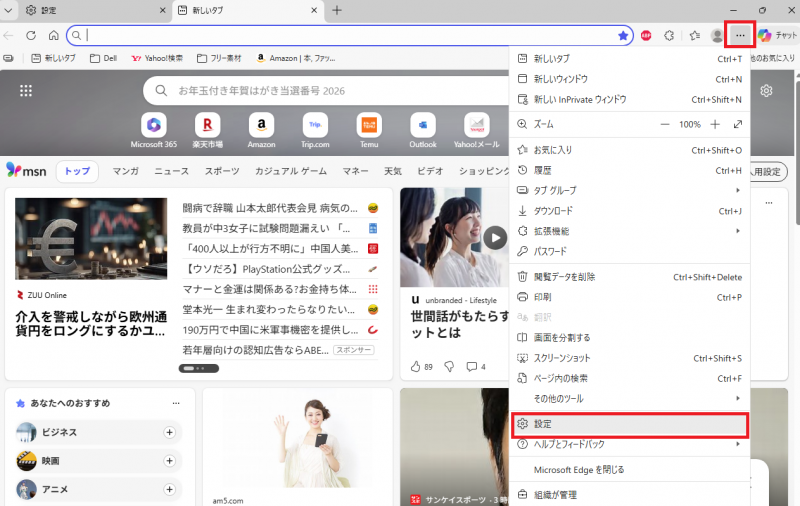Open the browser extensions puzzle icon
Screen dimensions: 800x506
click(x=669, y=35)
